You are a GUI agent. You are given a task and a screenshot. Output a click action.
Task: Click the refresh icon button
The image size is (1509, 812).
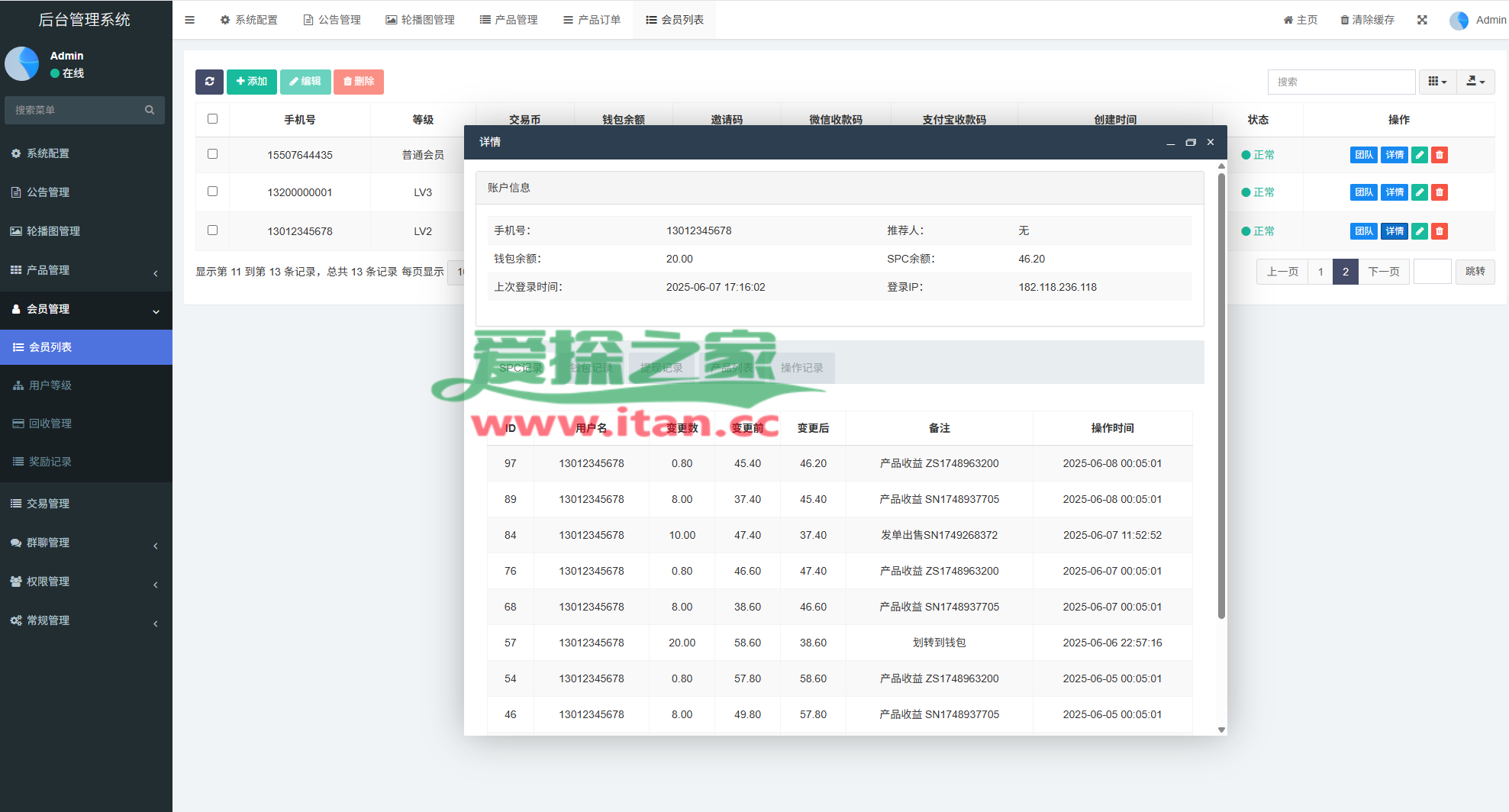[x=209, y=82]
